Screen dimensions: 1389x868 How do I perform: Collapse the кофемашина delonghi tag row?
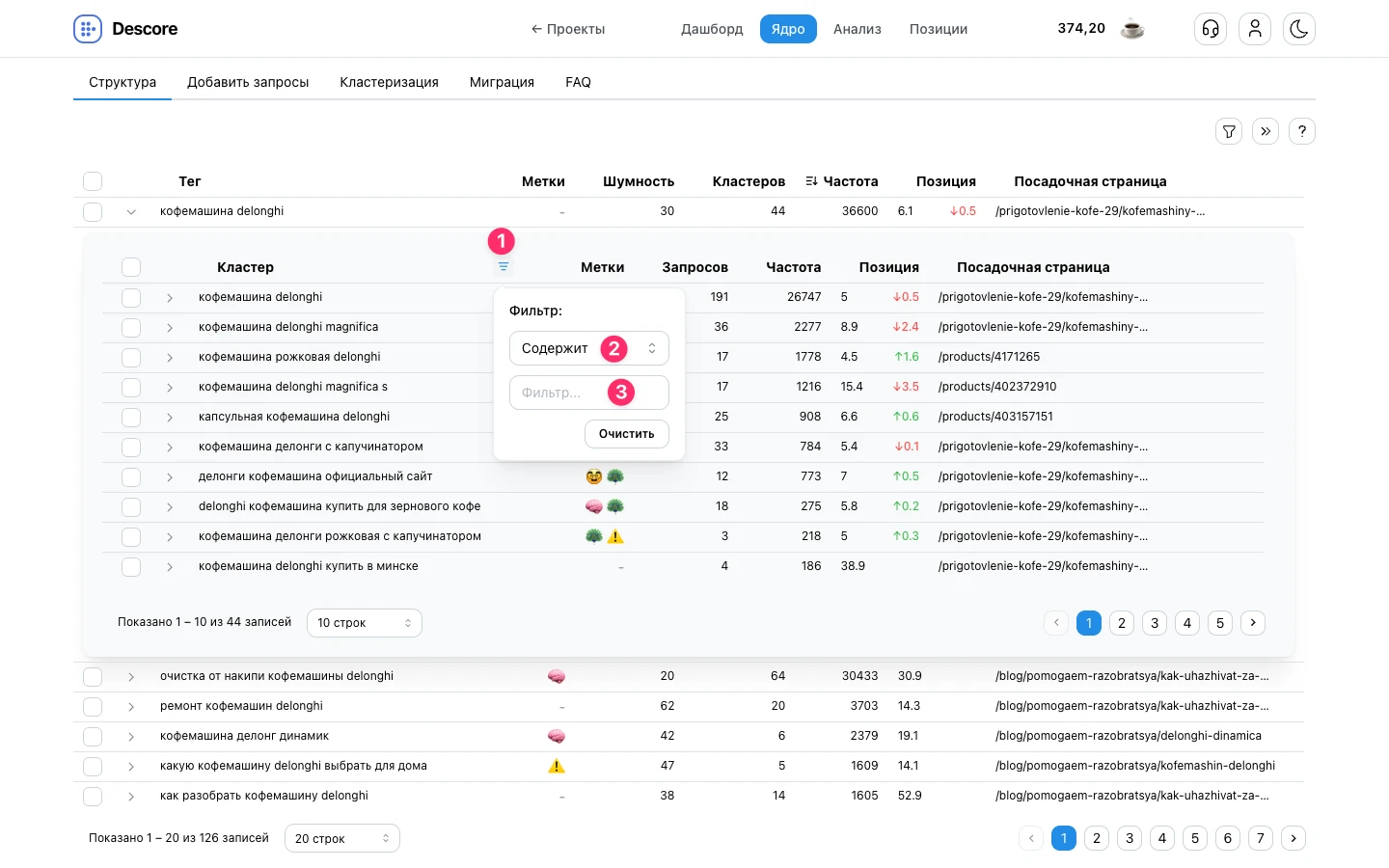tap(131, 211)
